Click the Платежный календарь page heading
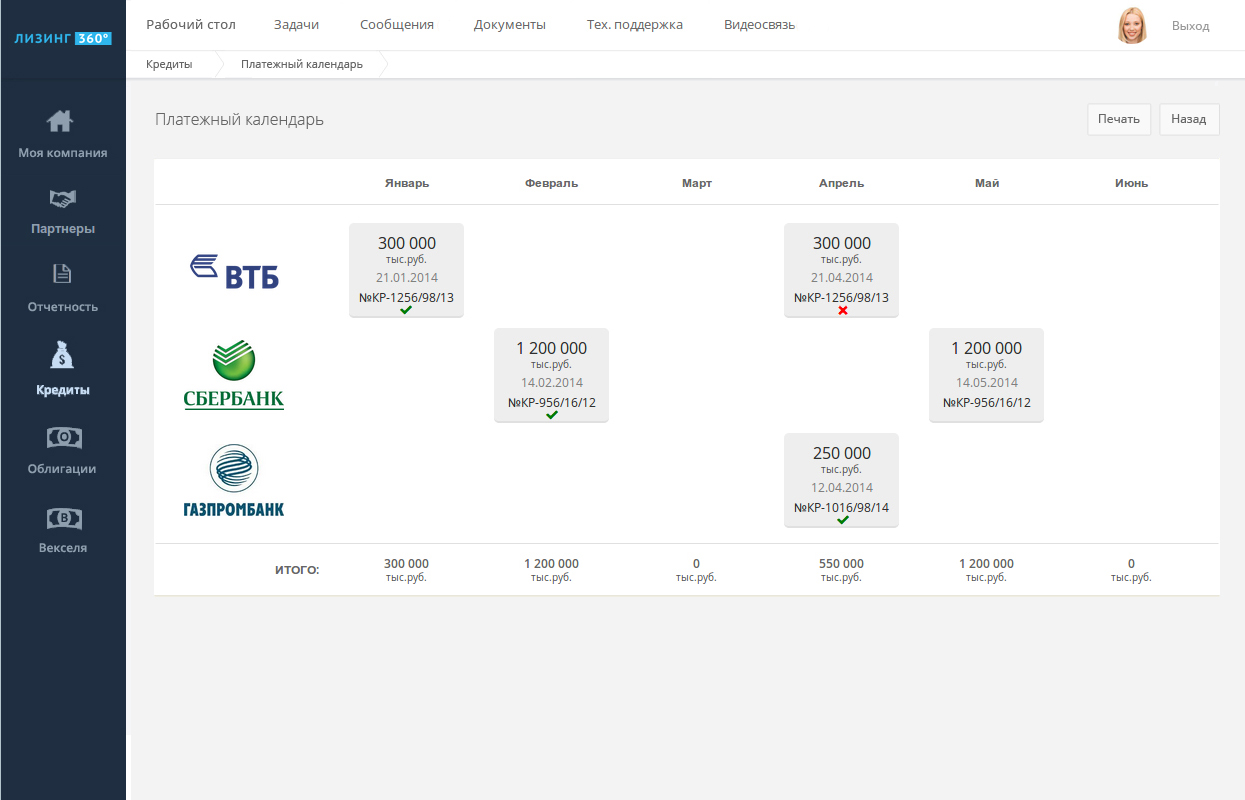Screen dimensions: 1245x800 tap(239, 120)
